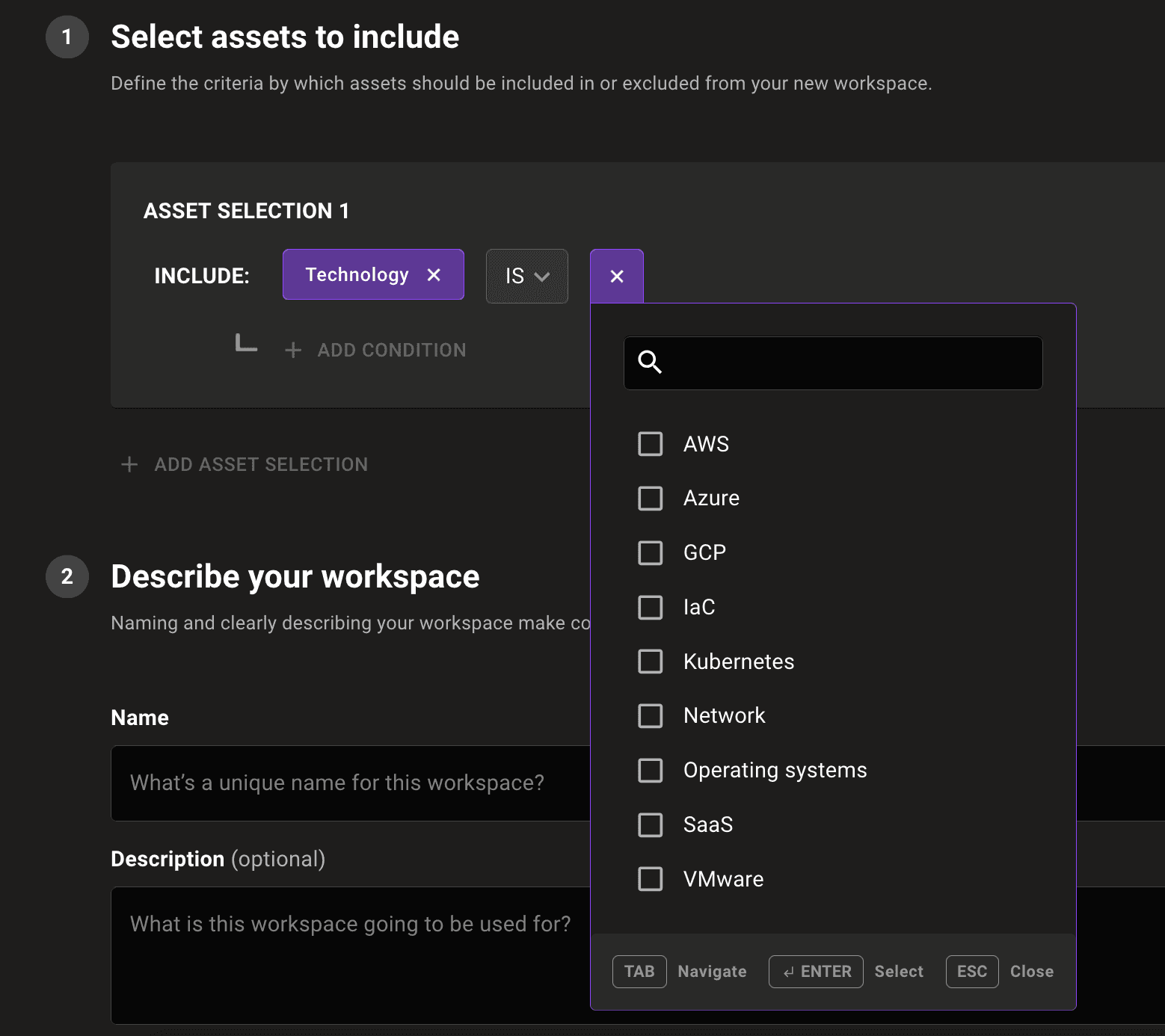Click the purple X to clear selected values

tap(616, 276)
